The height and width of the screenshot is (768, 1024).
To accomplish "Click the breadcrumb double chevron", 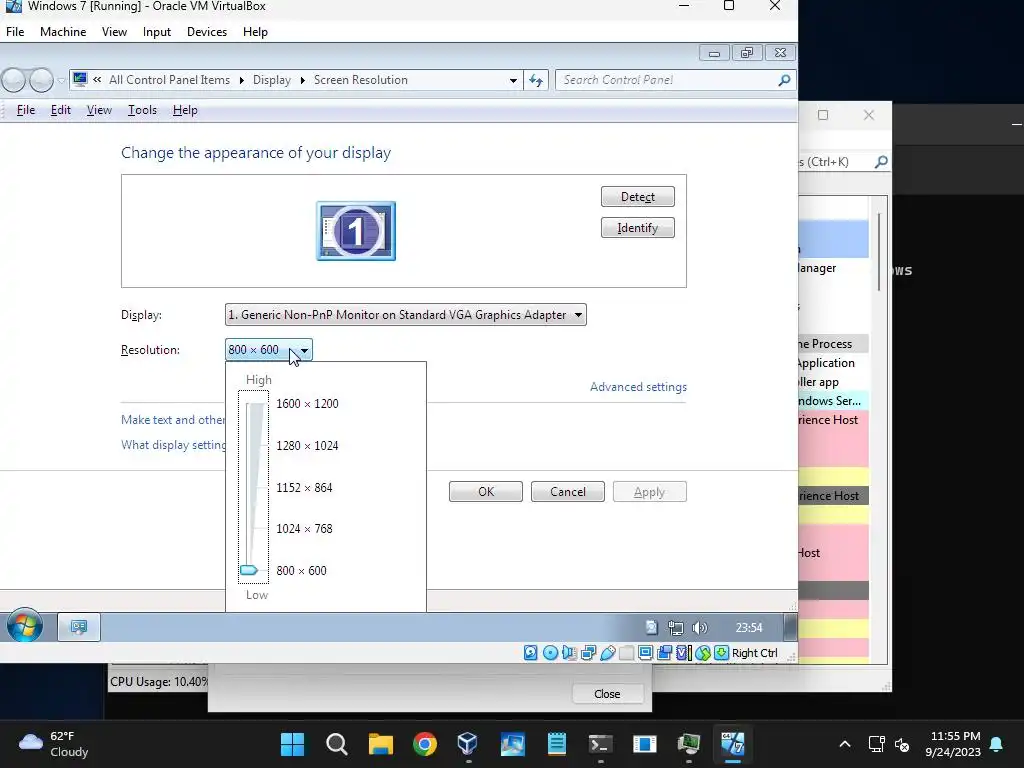I will click(x=97, y=80).
